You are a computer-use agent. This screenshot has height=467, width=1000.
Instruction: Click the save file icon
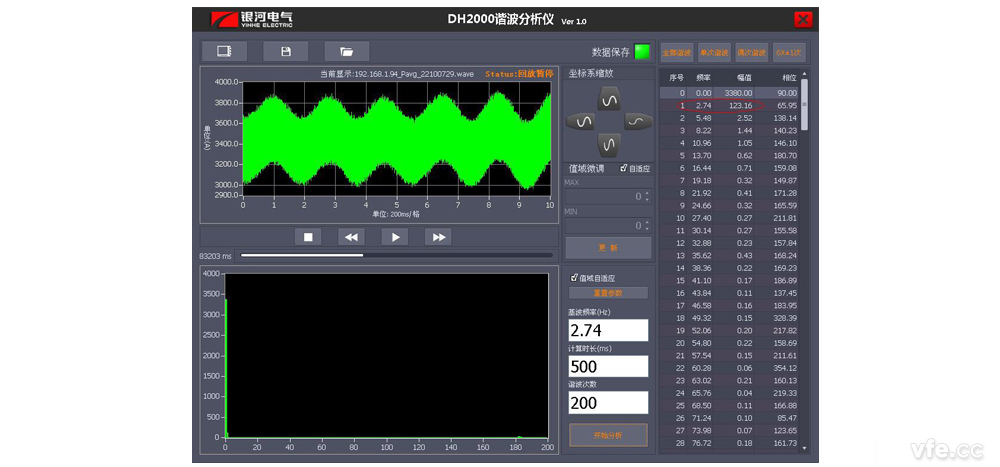[x=286, y=51]
